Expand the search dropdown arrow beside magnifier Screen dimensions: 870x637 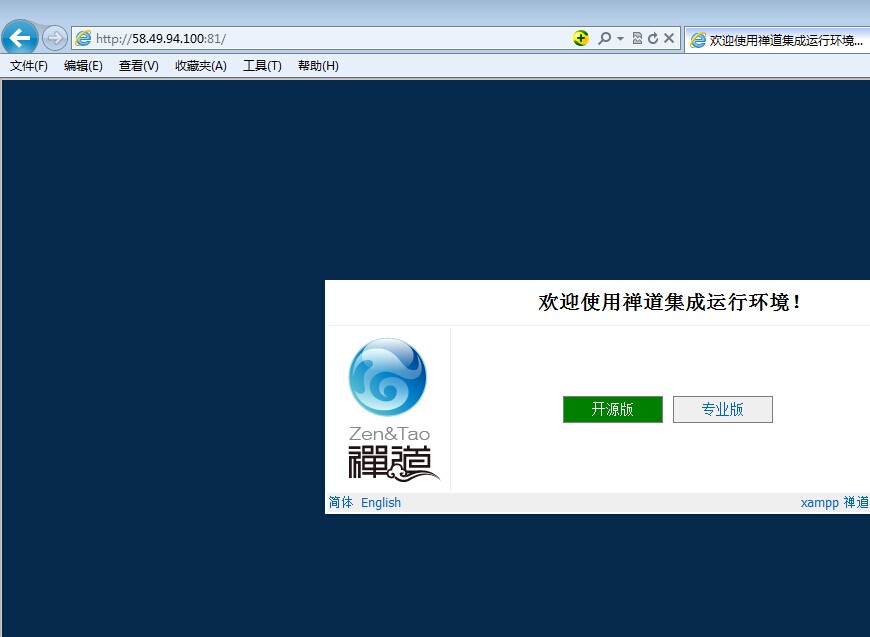tap(620, 39)
